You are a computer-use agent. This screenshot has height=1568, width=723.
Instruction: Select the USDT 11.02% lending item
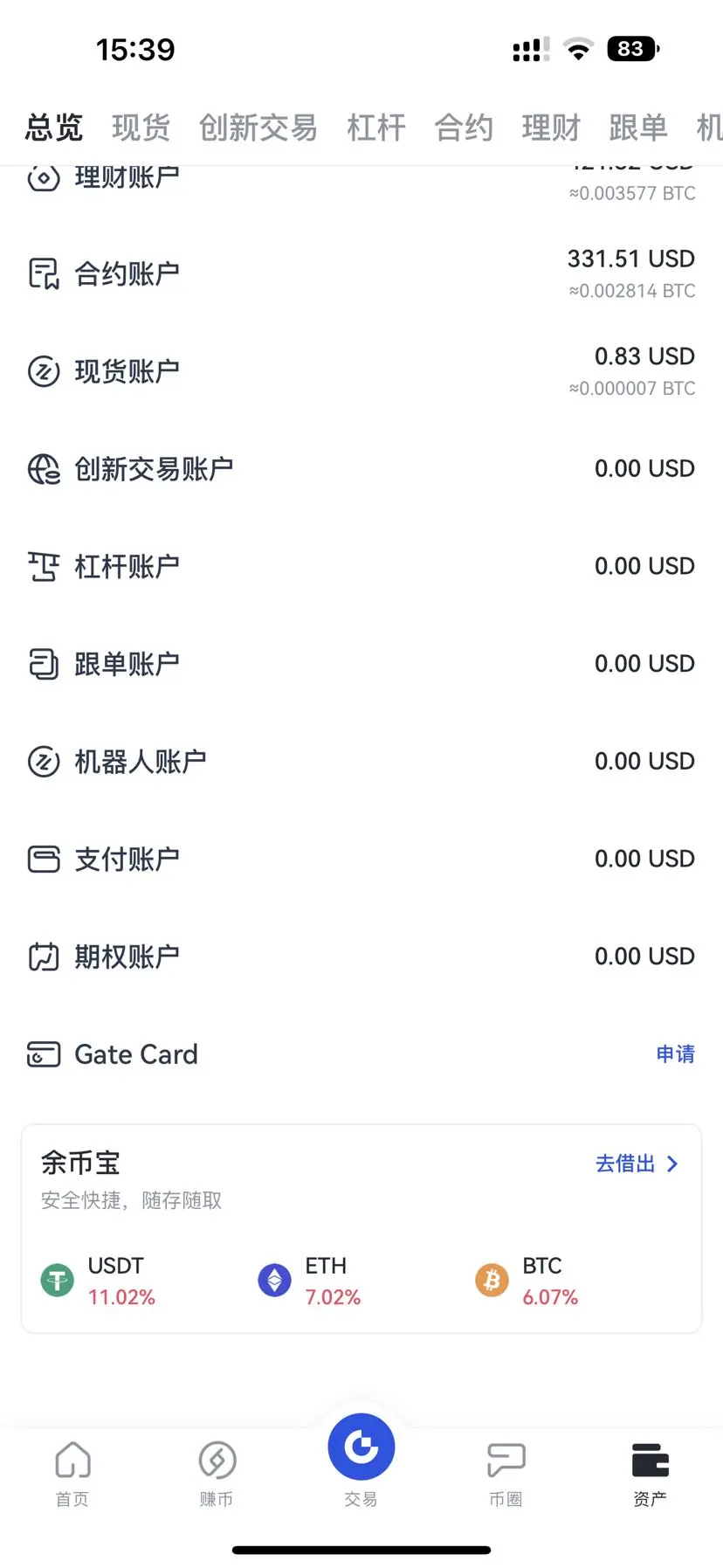pos(98,1281)
